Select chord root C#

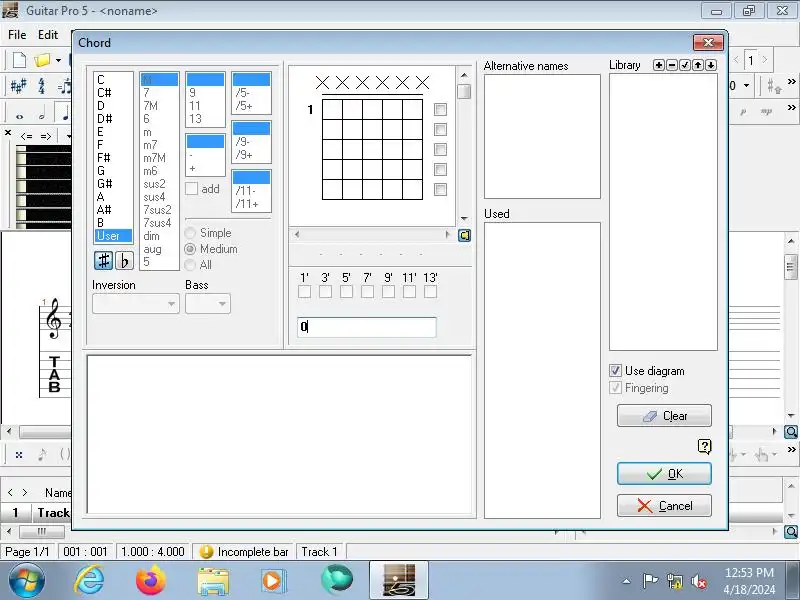[x=113, y=93]
